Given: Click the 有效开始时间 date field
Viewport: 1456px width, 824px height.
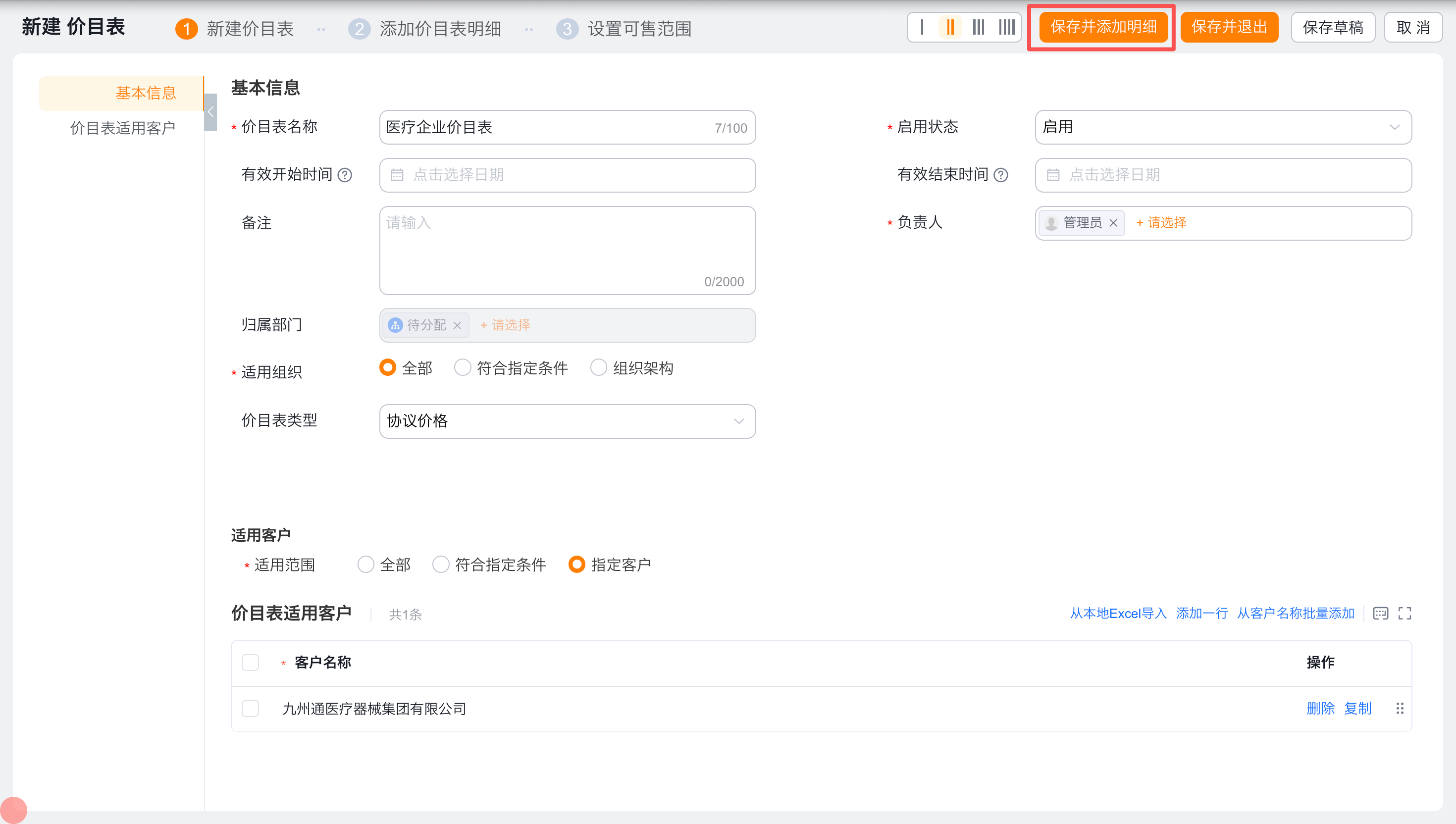Looking at the screenshot, I should [x=567, y=175].
